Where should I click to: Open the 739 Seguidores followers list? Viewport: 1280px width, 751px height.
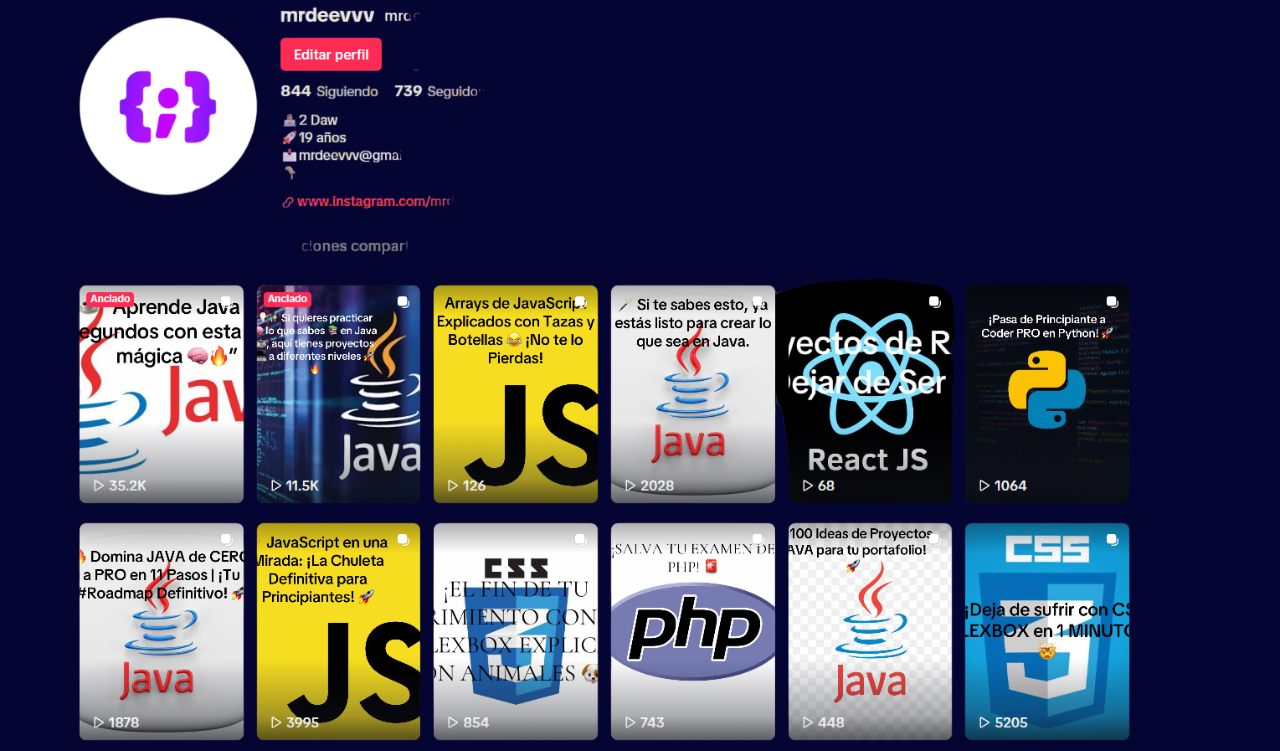[x=437, y=91]
